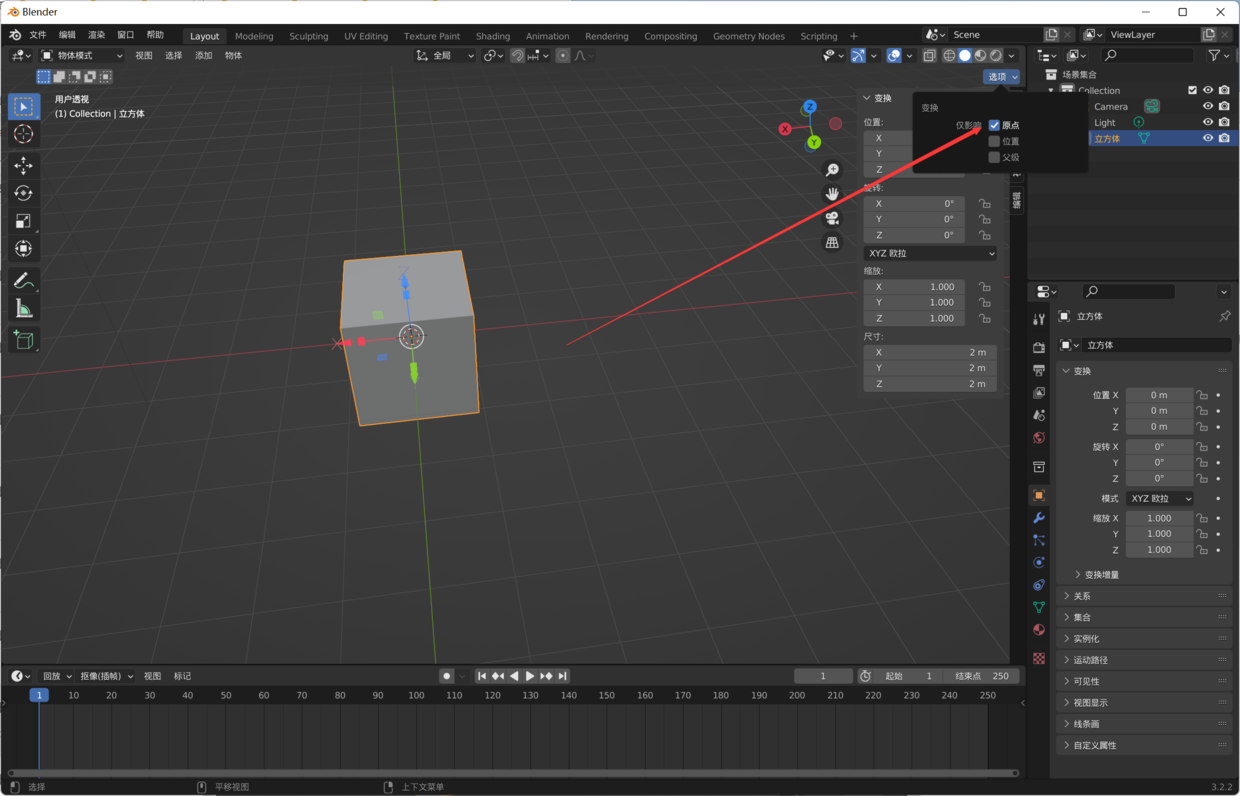Open the 文件 menu
Screen dimensions: 1240x796
click(x=38, y=35)
